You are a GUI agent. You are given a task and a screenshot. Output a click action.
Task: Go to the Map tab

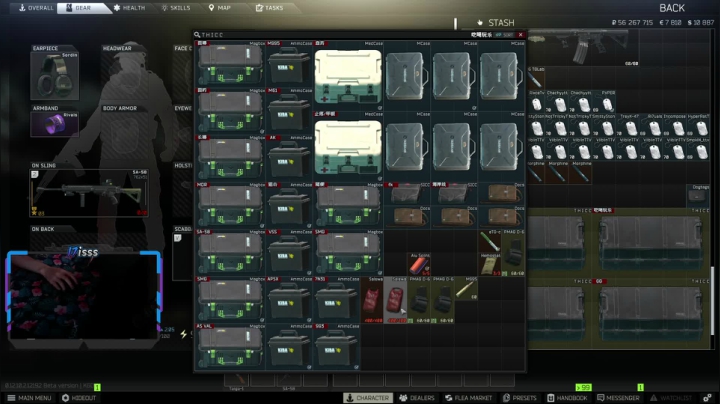pos(219,8)
